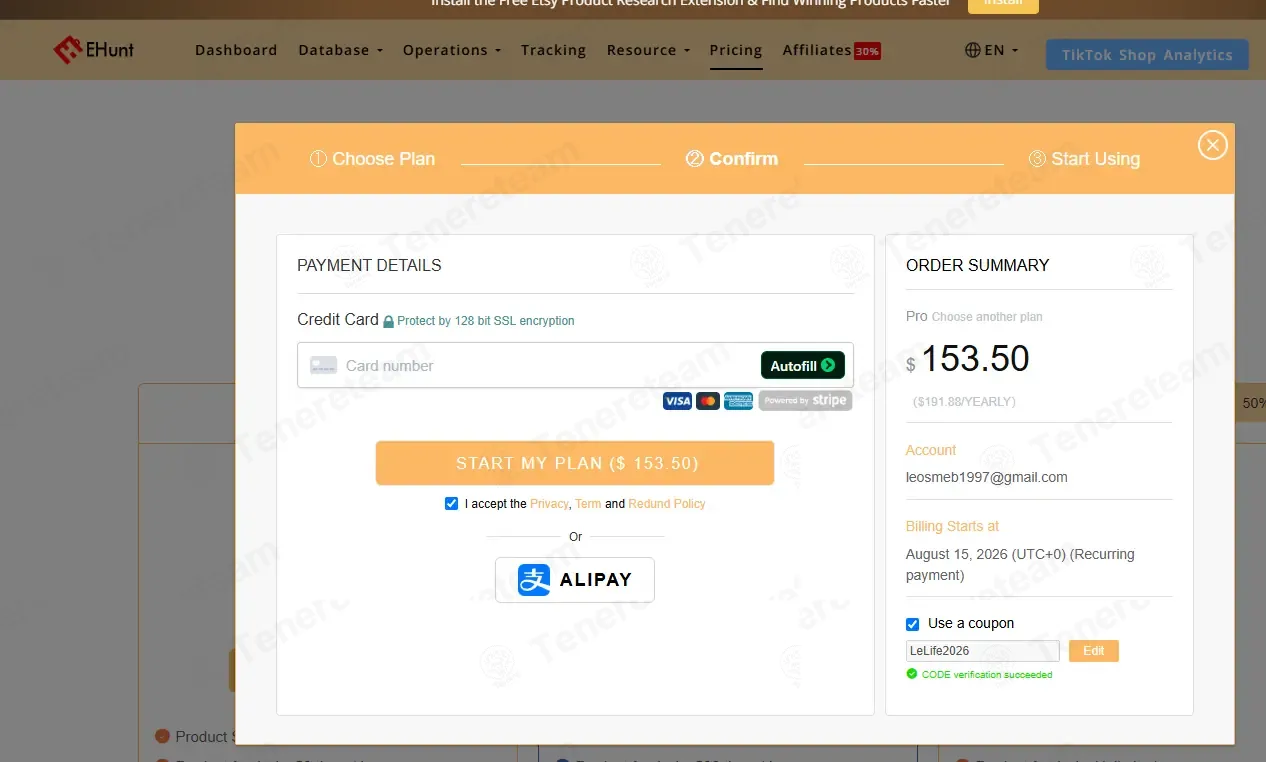Click the ORDER SUMMARY heading

coord(978,265)
